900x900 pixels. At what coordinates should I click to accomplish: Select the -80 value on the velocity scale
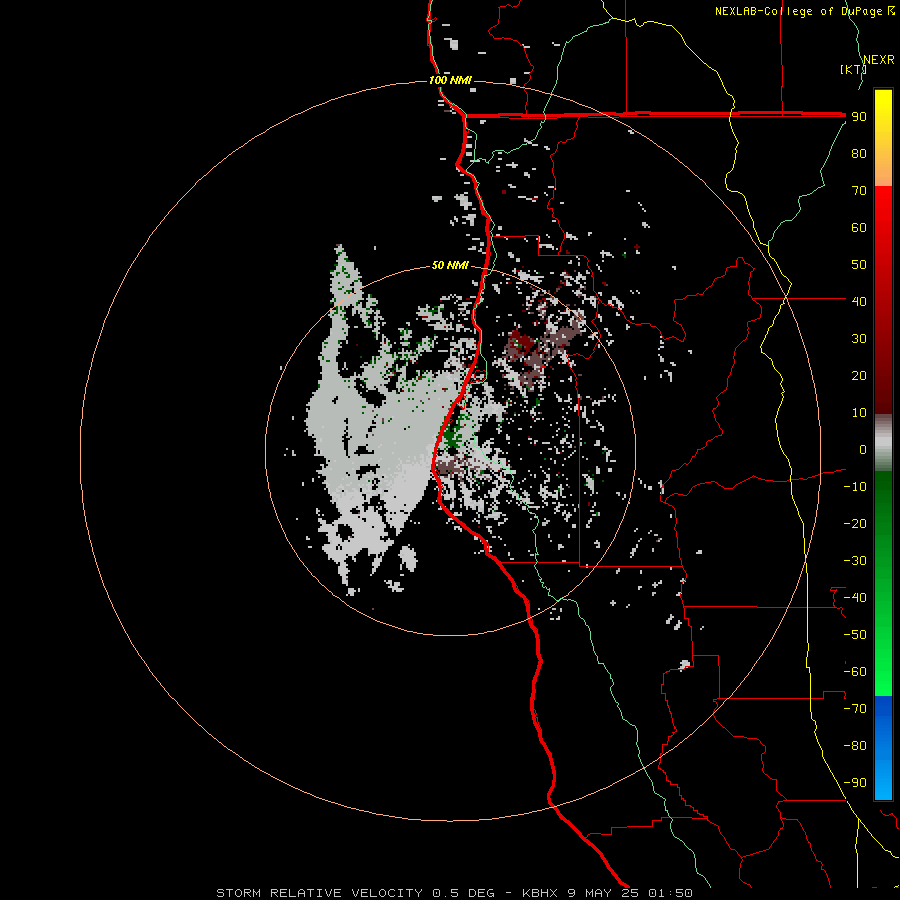pos(855,746)
